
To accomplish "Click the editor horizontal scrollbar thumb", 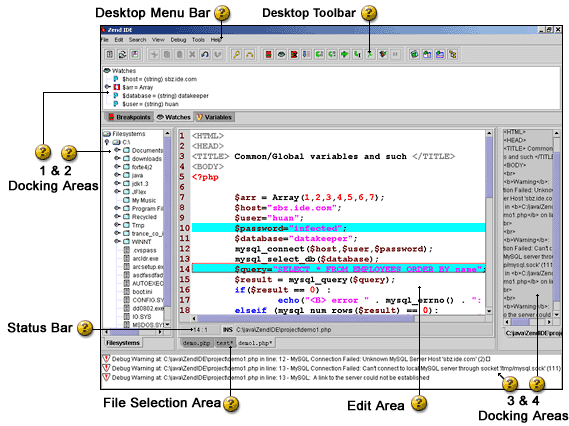I will [306, 319].
